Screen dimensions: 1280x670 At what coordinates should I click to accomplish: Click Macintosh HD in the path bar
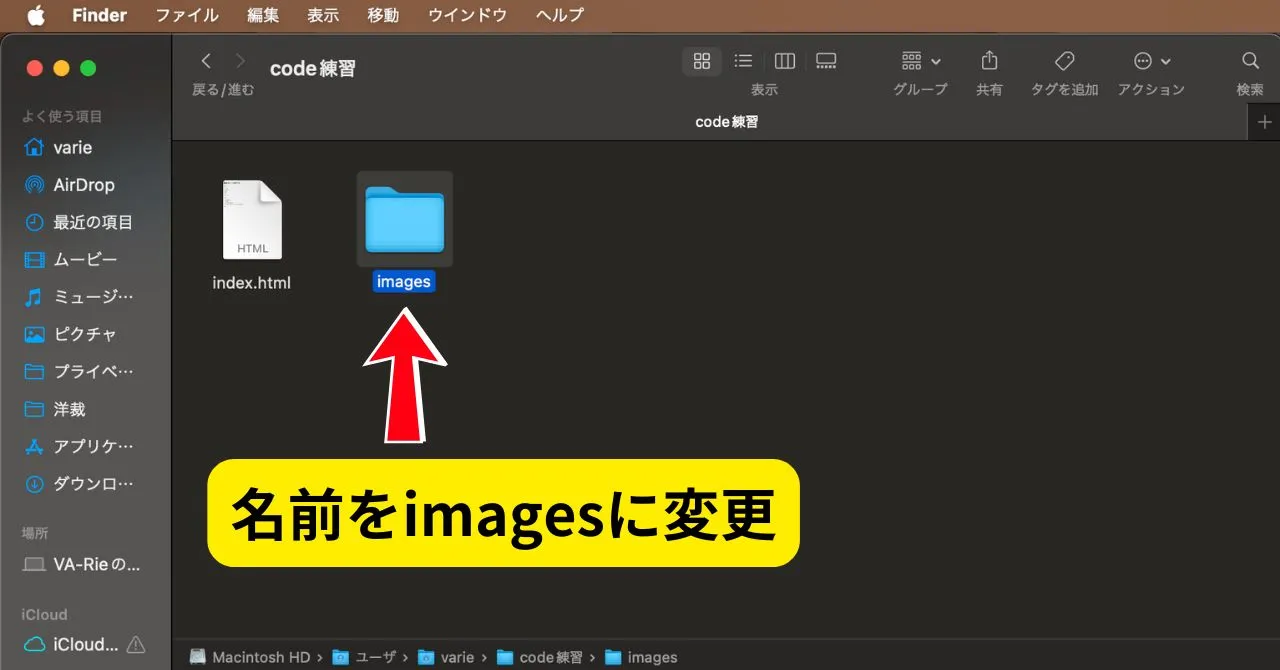250,657
